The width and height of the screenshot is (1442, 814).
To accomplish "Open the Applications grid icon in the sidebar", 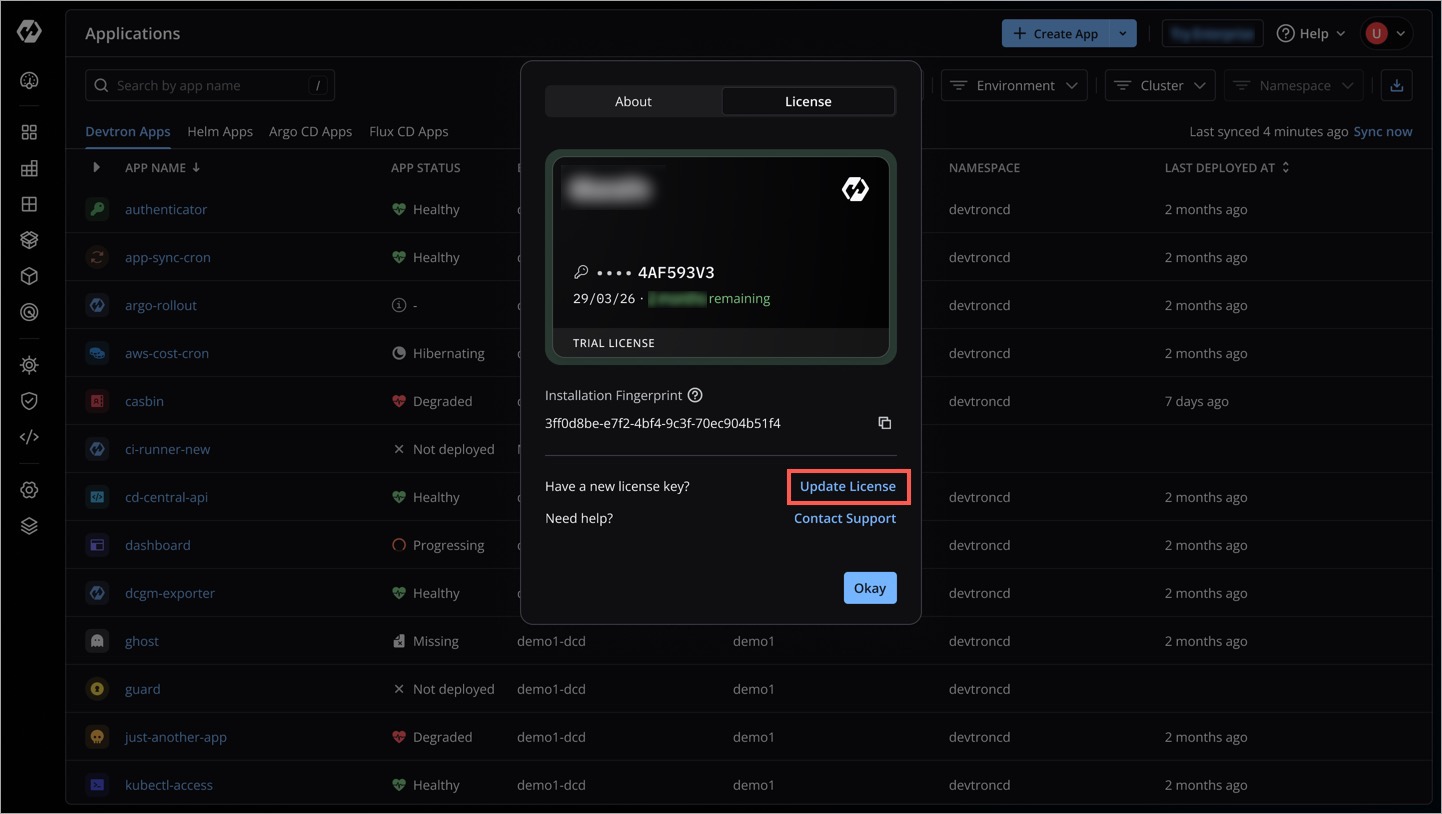I will pyautogui.click(x=29, y=131).
